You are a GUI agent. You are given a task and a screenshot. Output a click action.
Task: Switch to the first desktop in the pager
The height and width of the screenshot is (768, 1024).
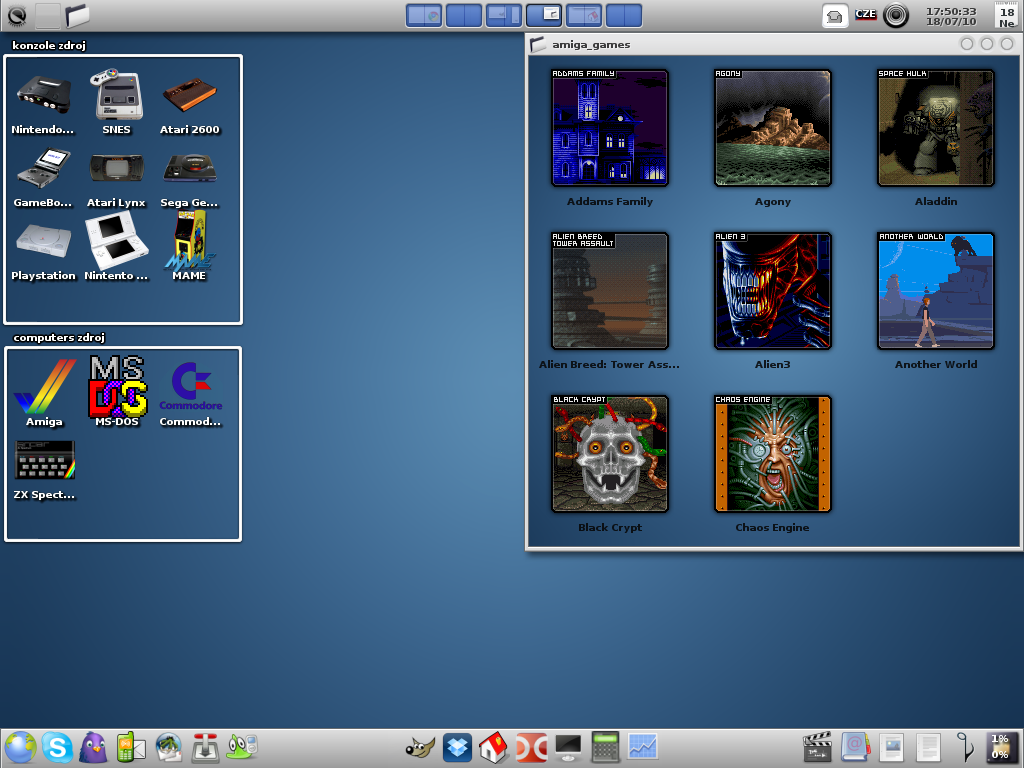[424, 15]
